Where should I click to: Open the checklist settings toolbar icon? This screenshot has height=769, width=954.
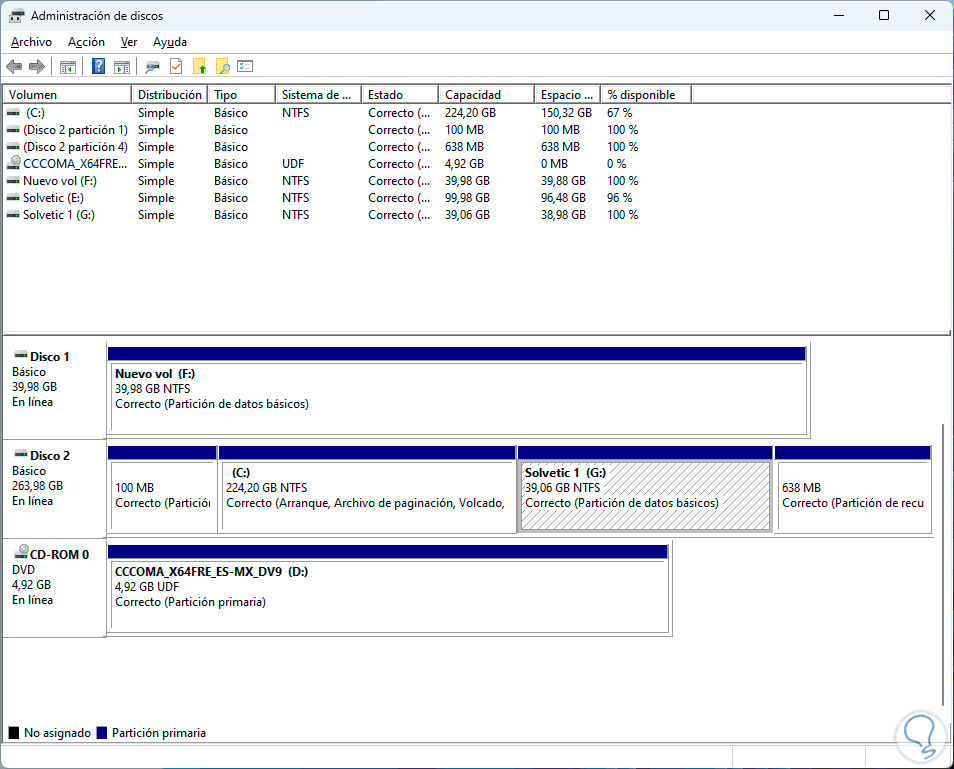click(x=245, y=66)
